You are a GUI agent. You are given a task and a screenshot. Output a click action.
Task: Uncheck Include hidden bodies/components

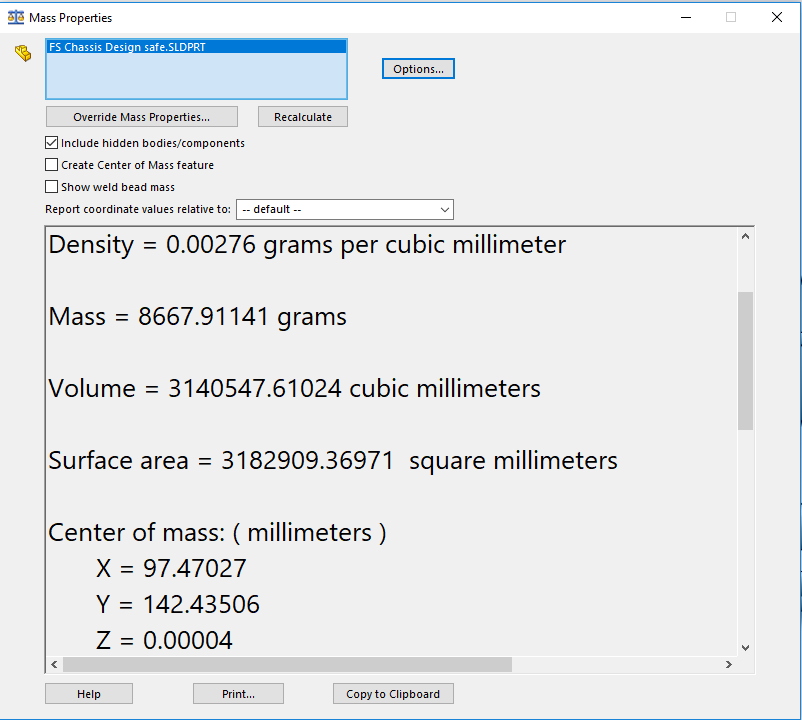click(x=51, y=143)
